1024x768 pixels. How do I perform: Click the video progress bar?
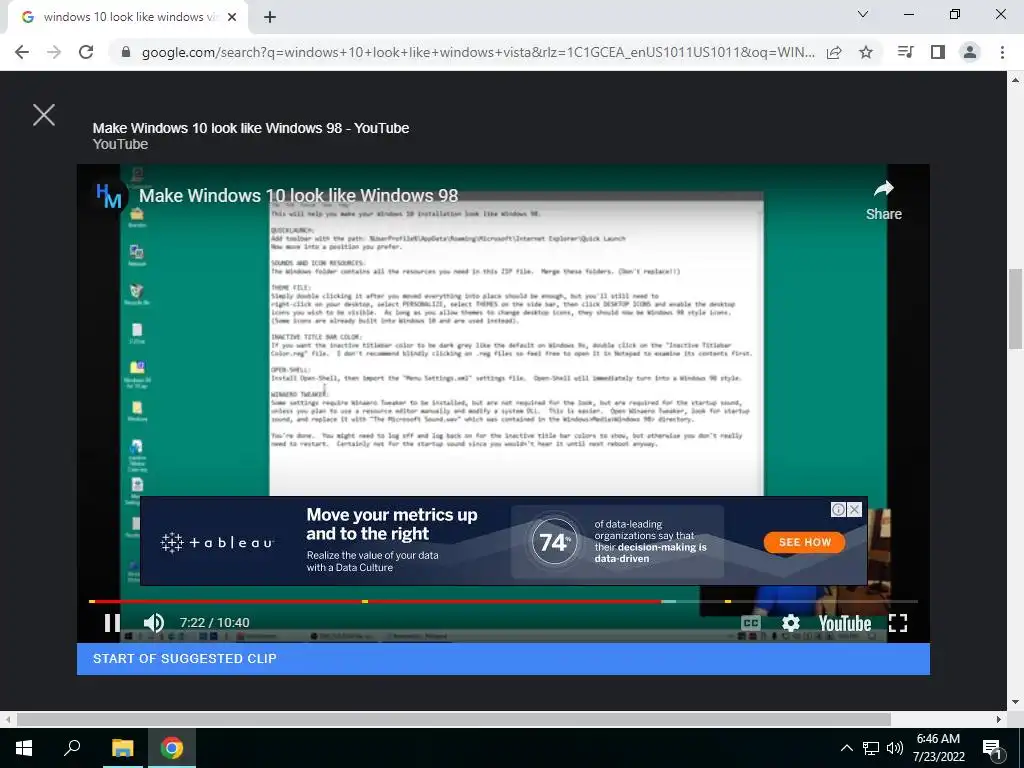pos(503,601)
